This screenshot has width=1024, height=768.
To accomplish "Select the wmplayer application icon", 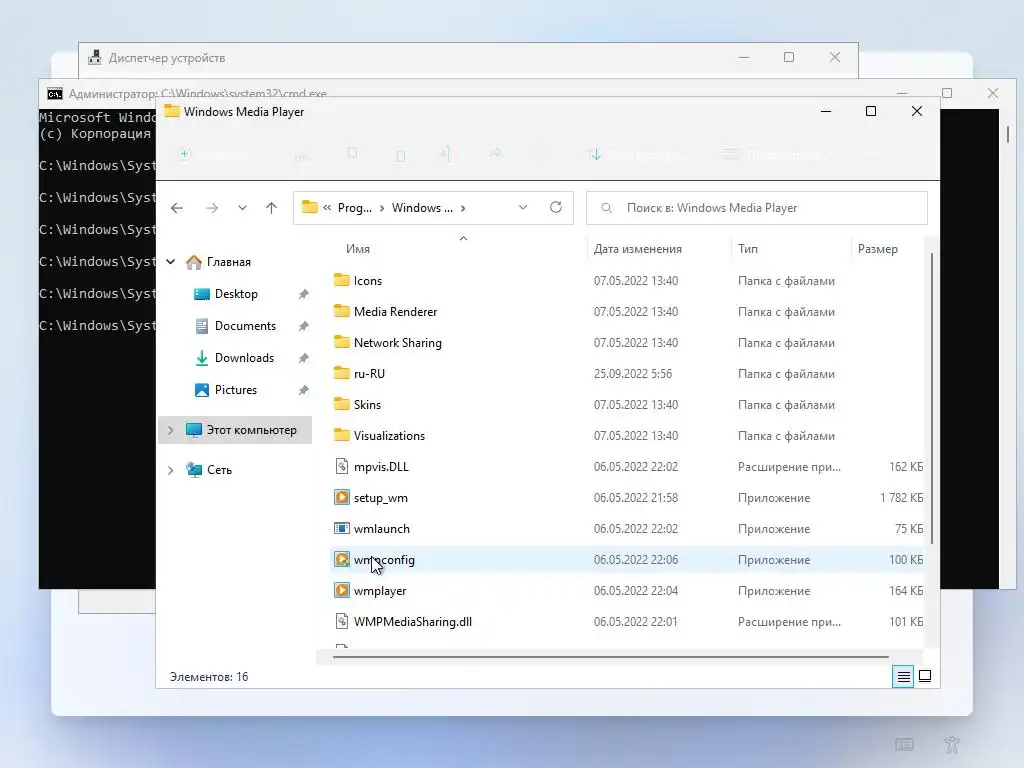I will pos(342,590).
